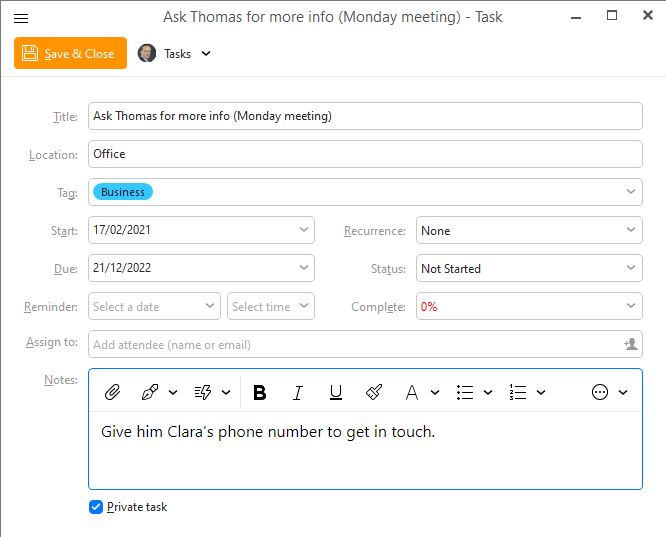The image size is (666, 537).
Task: Open the Status dropdown showing Not Started
Action: 529,269
